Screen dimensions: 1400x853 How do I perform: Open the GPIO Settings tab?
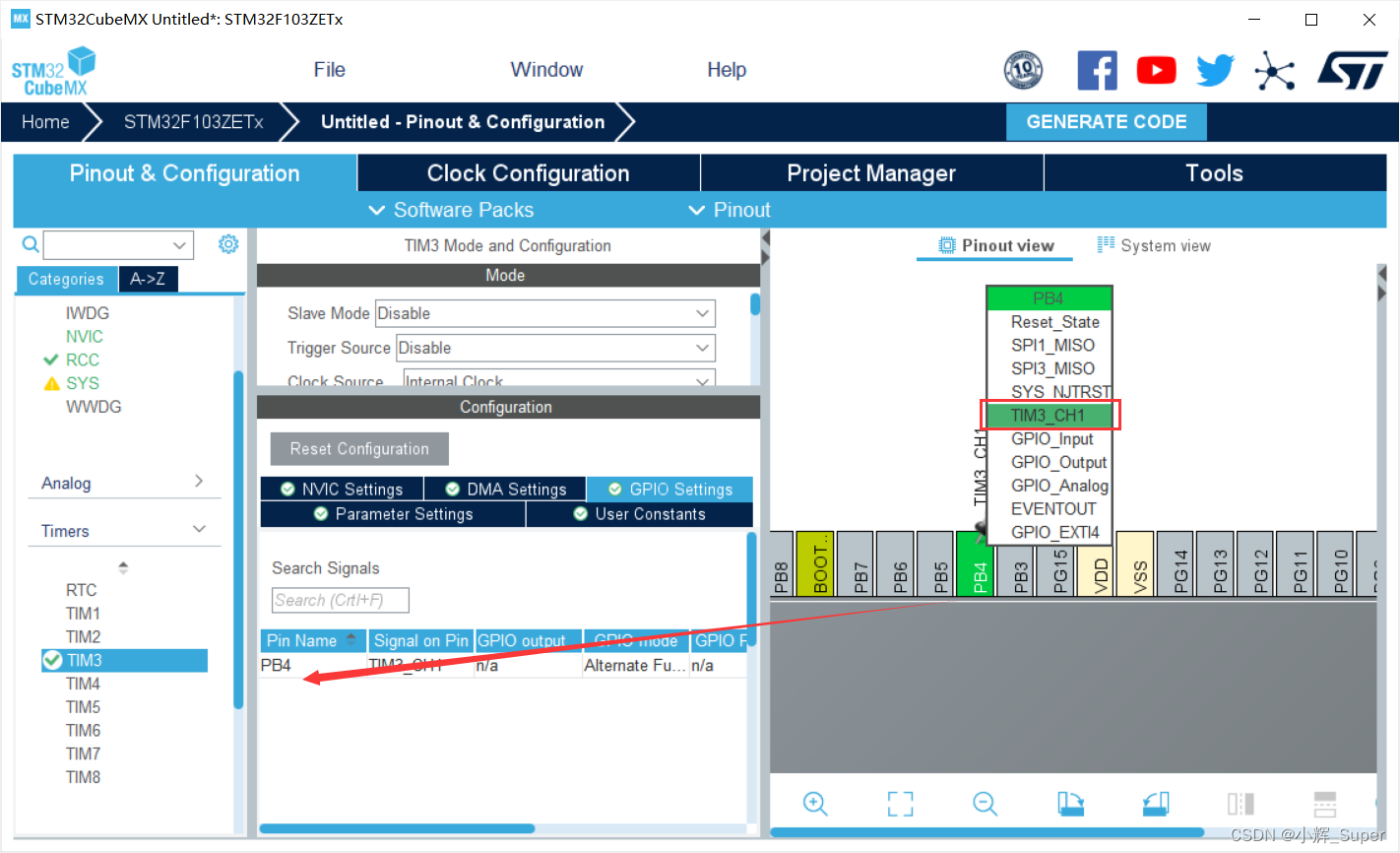(669, 490)
